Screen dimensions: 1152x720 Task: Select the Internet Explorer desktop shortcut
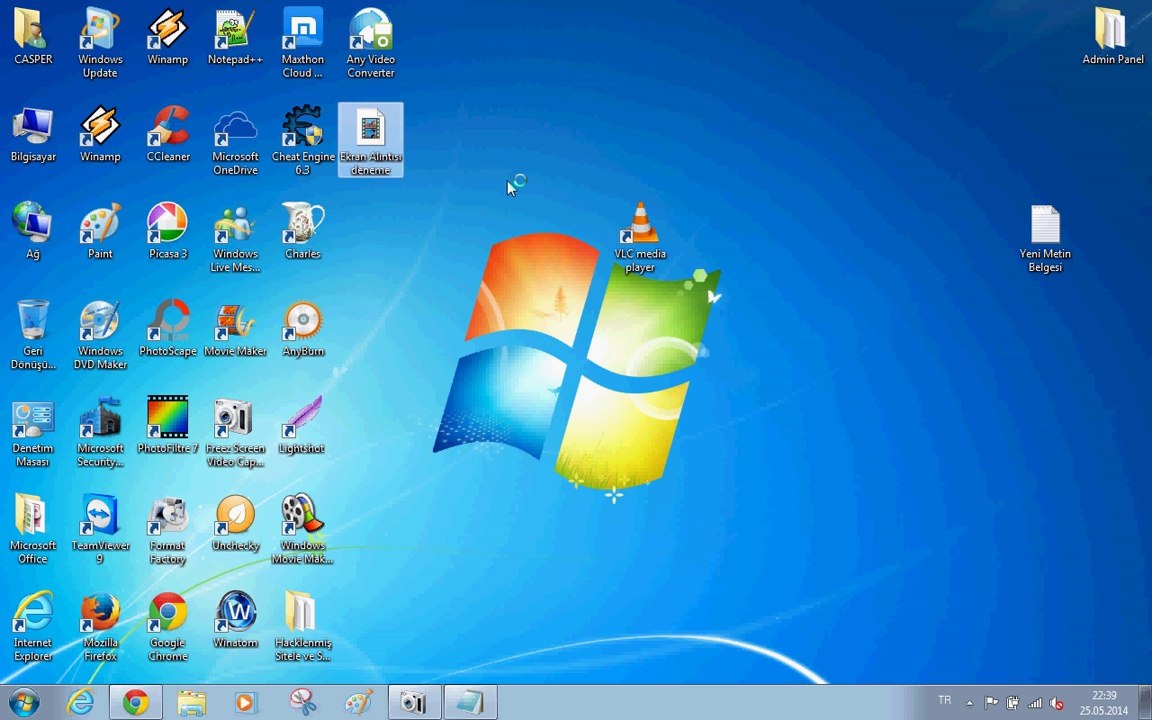33,626
